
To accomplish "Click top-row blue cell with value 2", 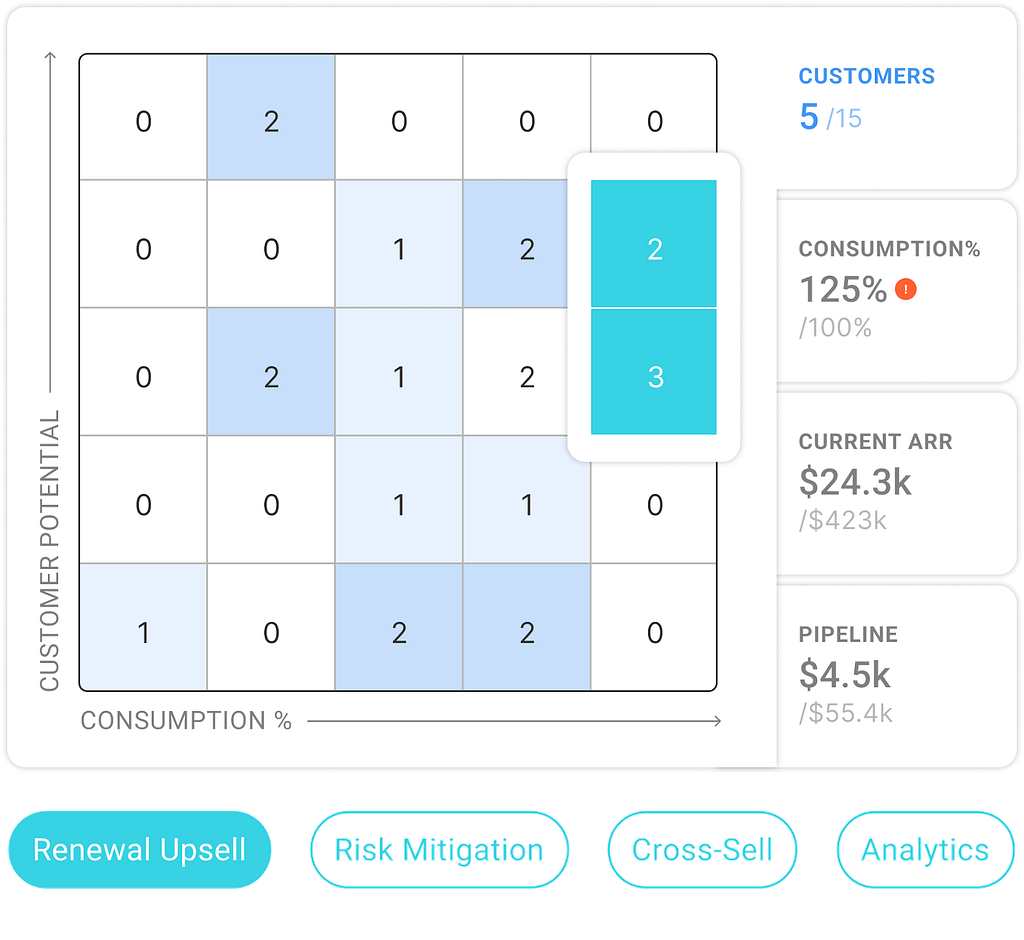I will pyautogui.click(x=271, y=118).
